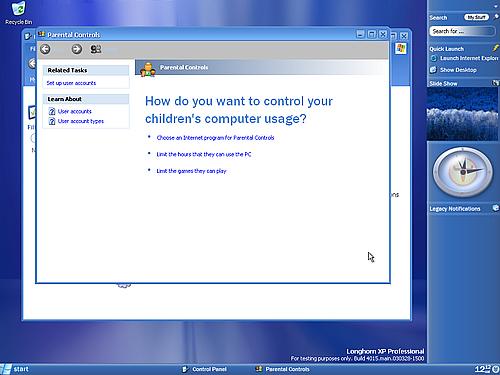Open the Recycle Bin desktop icon
The height and width of the screenshot is (375, 500).
19,13
